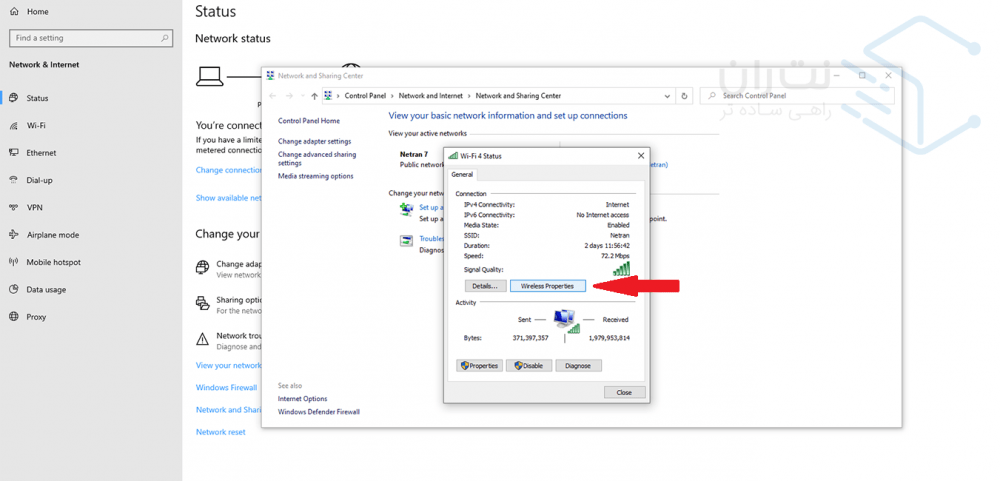Open Mobile hotspot settings

[x=53, y=262]
